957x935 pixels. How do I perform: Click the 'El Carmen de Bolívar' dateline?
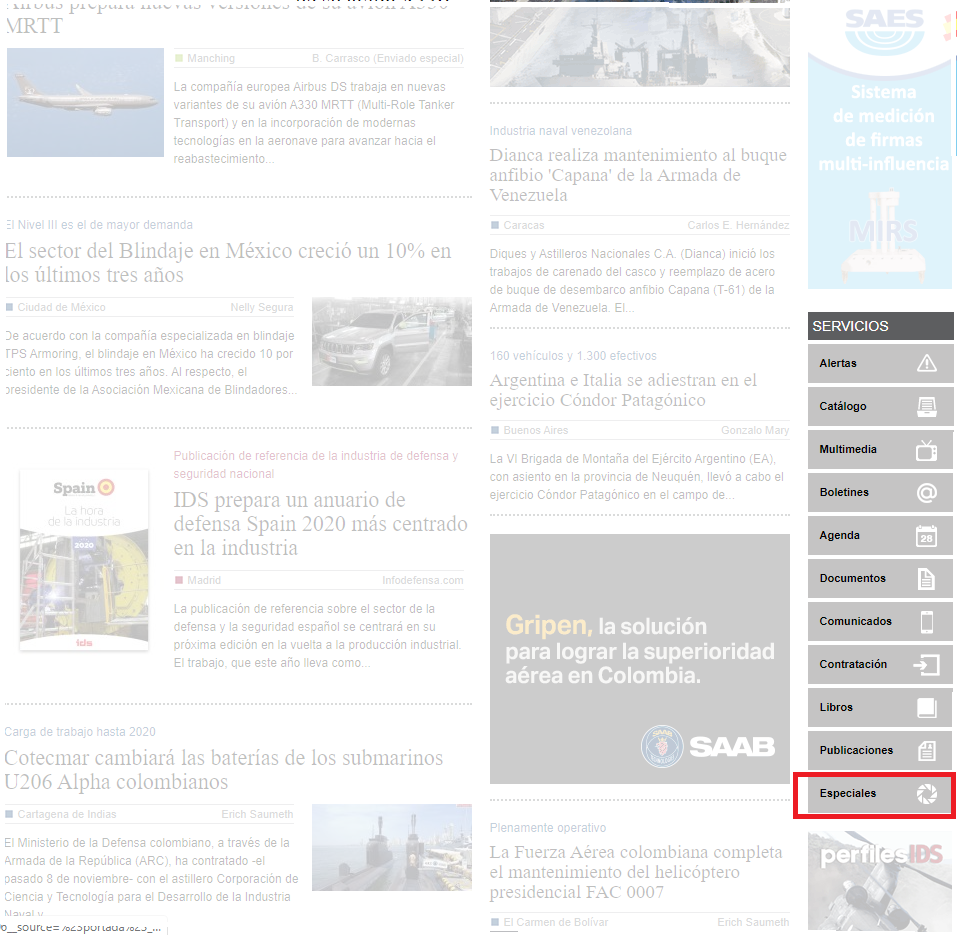coord(555,922)
